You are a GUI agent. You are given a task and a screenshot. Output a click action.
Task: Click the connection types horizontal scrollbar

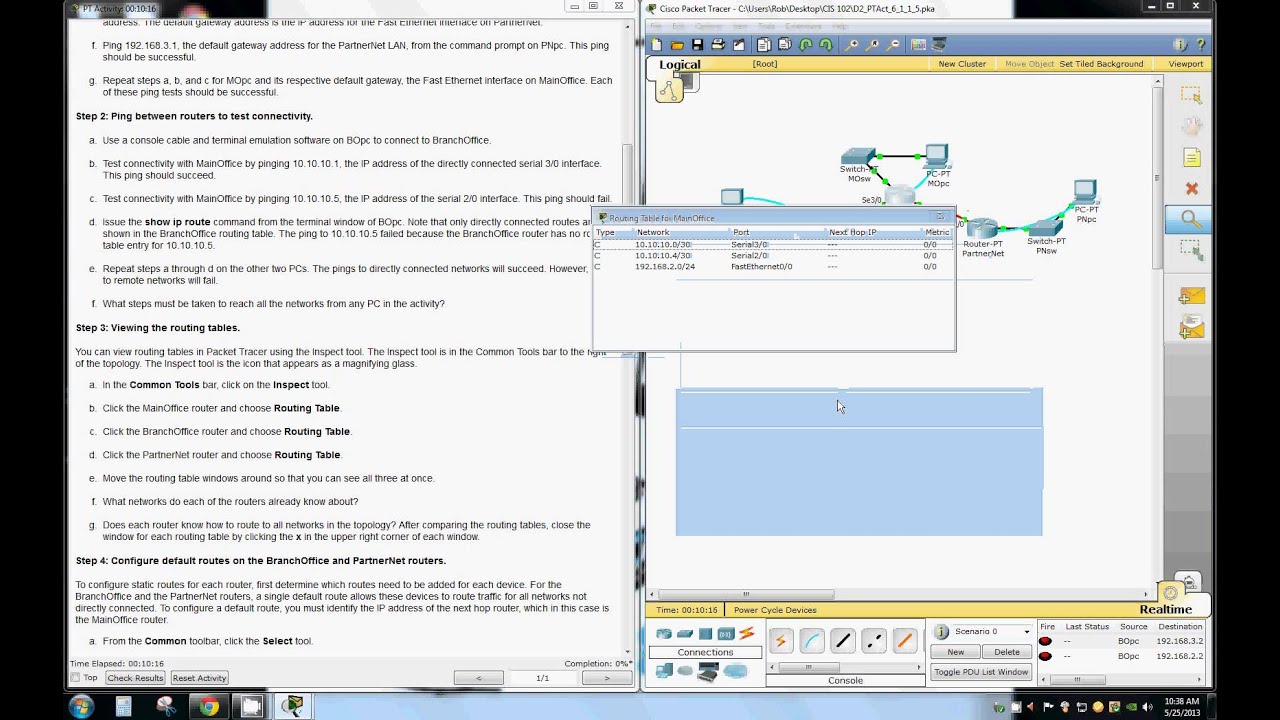[x=845, y=667]
